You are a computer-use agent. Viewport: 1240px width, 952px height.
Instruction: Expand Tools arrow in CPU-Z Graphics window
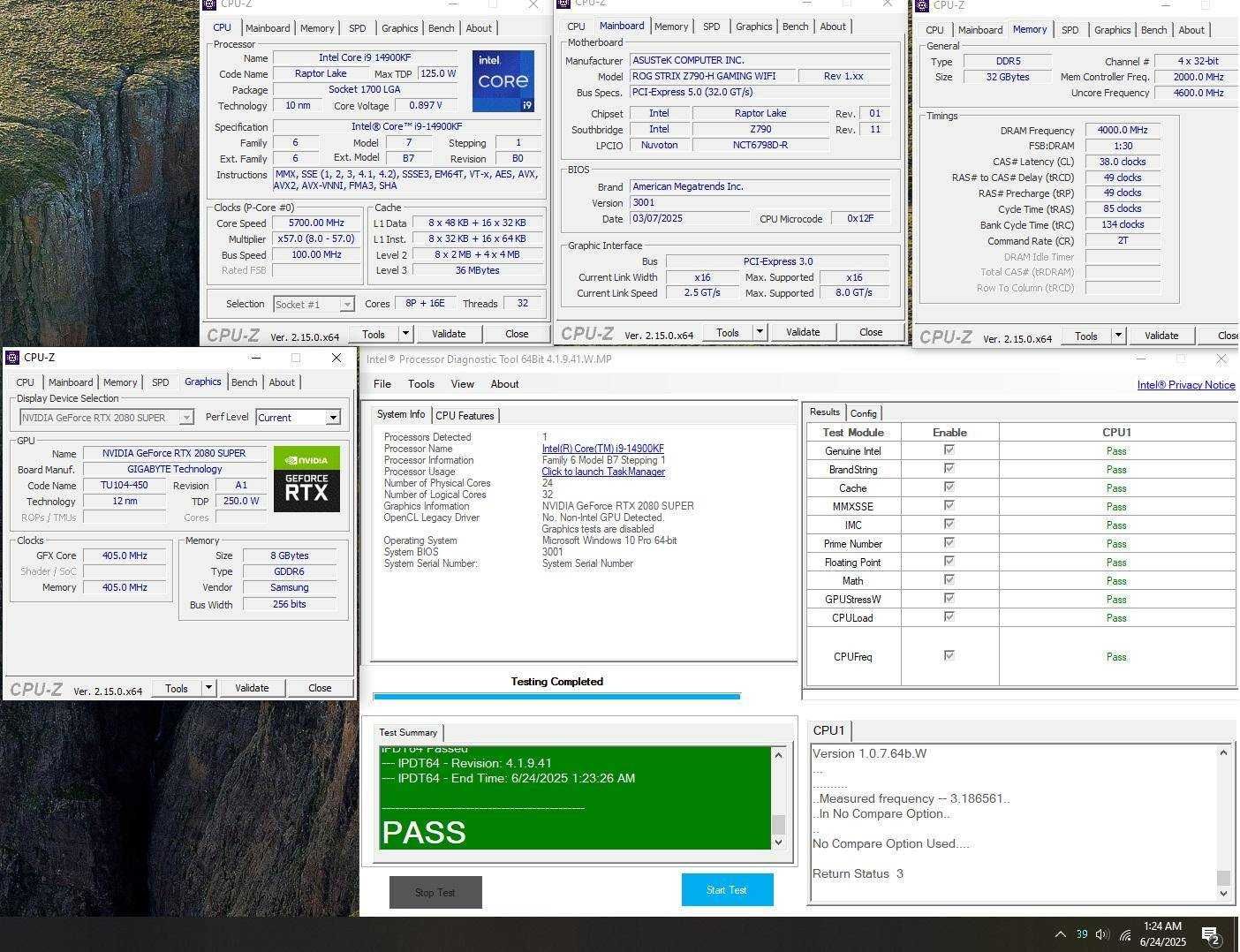(208, 689)
